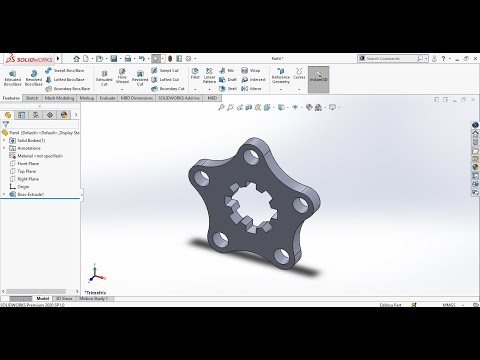Open the user login icon
Screen dimensions: 480x360
pos(434,59)
